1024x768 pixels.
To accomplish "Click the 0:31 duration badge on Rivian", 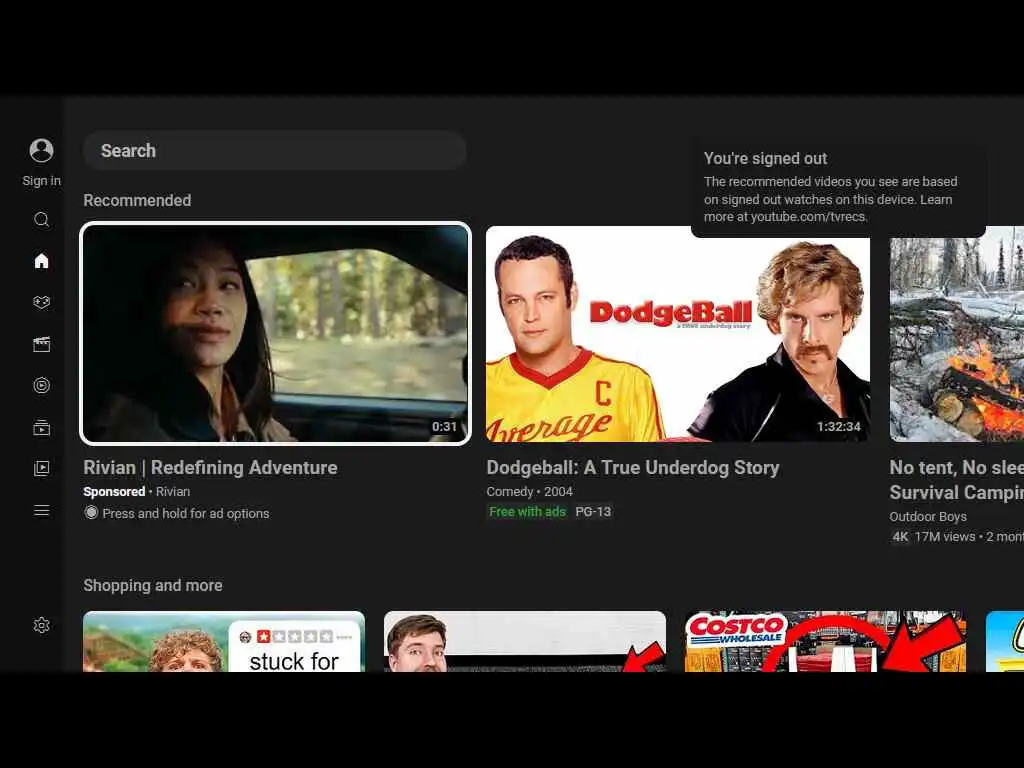I will (x=444, y=426).
